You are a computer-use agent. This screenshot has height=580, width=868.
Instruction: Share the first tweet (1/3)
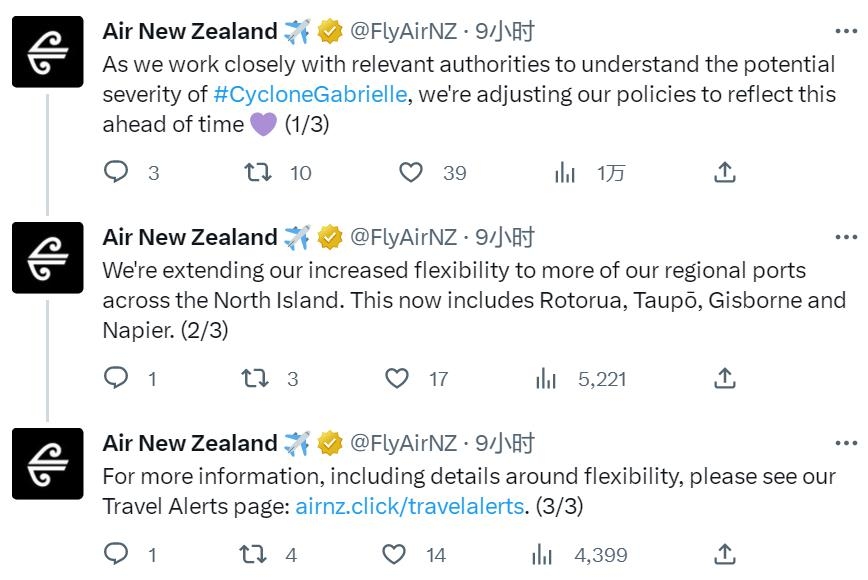[725, 172]
